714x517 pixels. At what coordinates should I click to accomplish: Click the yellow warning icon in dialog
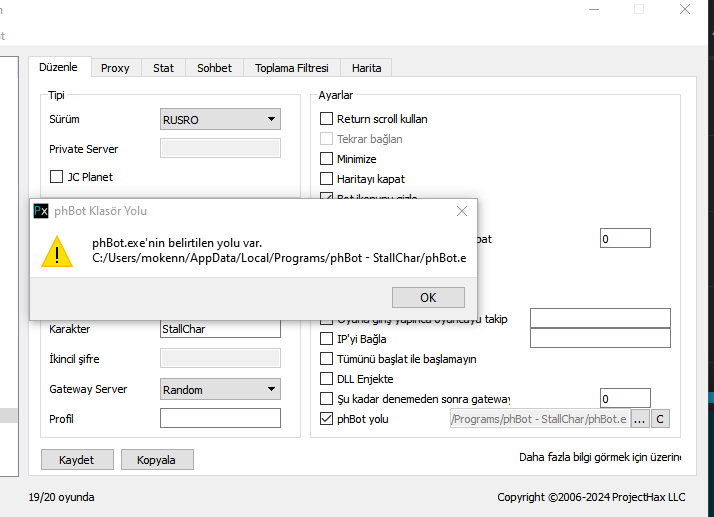(56, 251)
